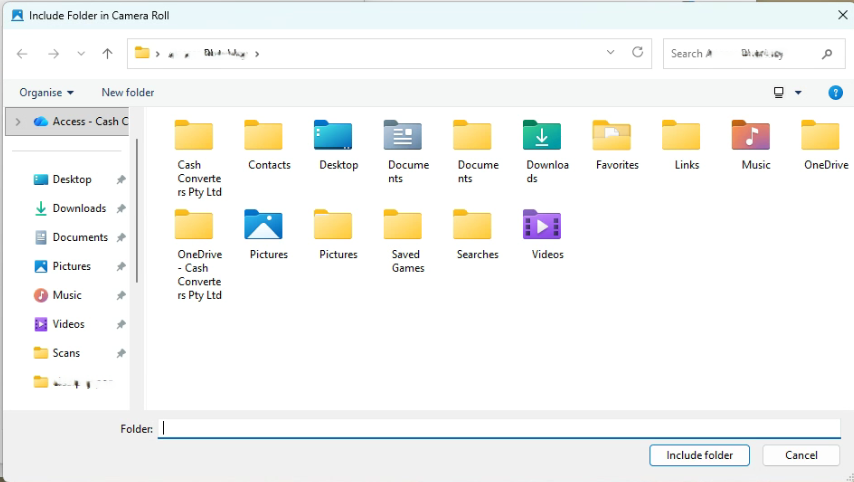The width and height of the screenshot is (854, 482).
Task: Unpin Desktop using its pin icon
Action: point(121,179)
